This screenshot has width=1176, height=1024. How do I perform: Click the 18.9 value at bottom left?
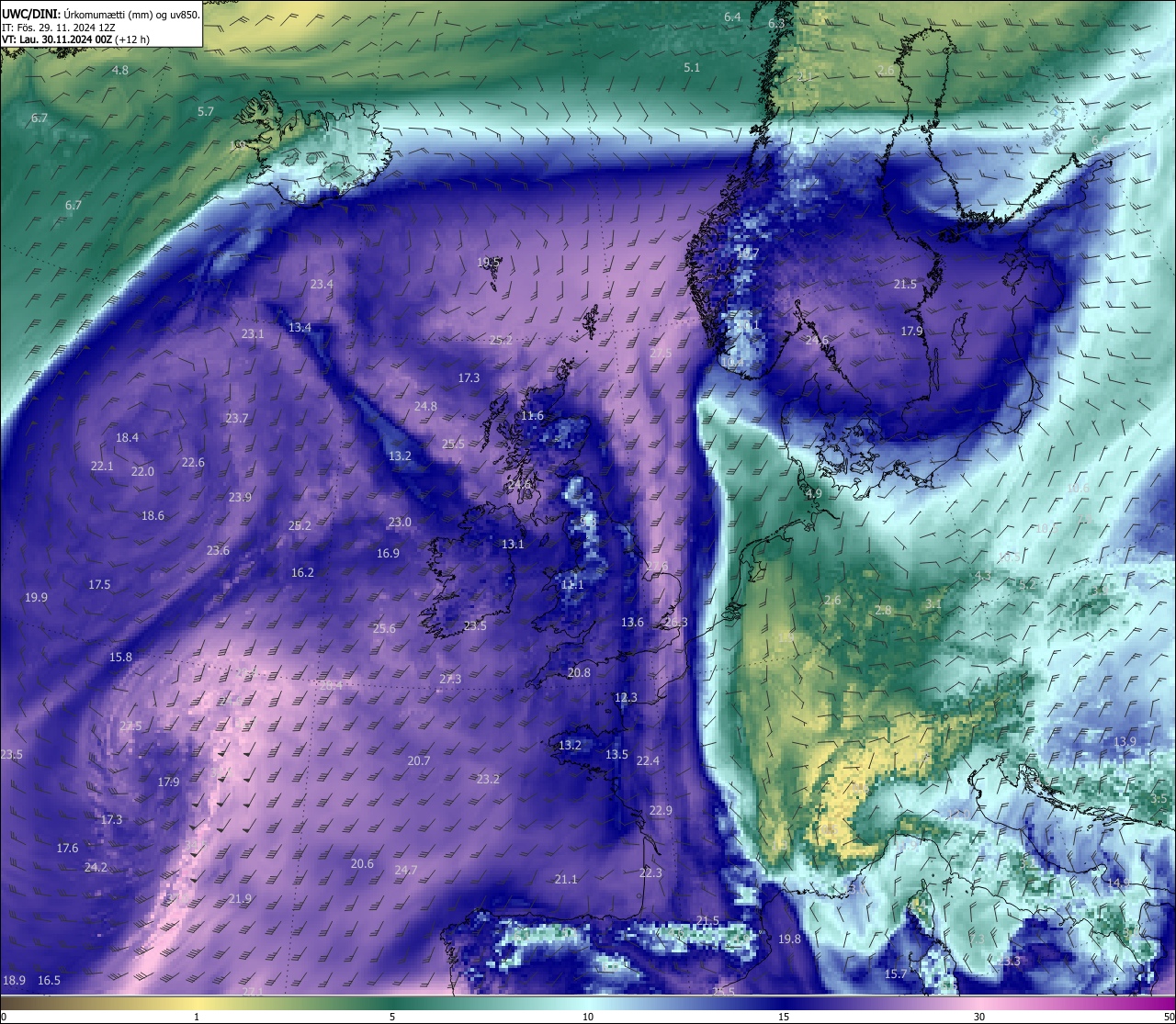point(14,981)
